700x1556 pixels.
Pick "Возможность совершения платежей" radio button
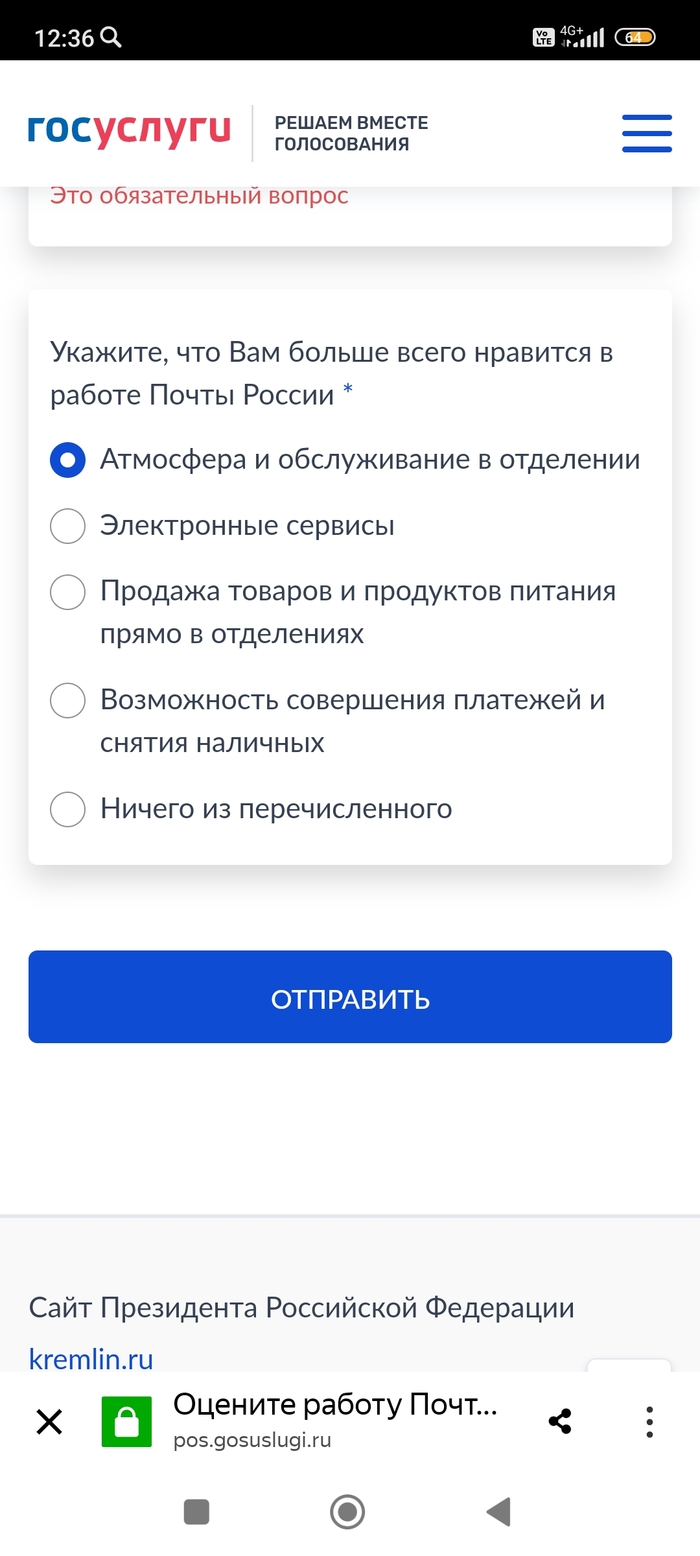(x=68, y=700)
